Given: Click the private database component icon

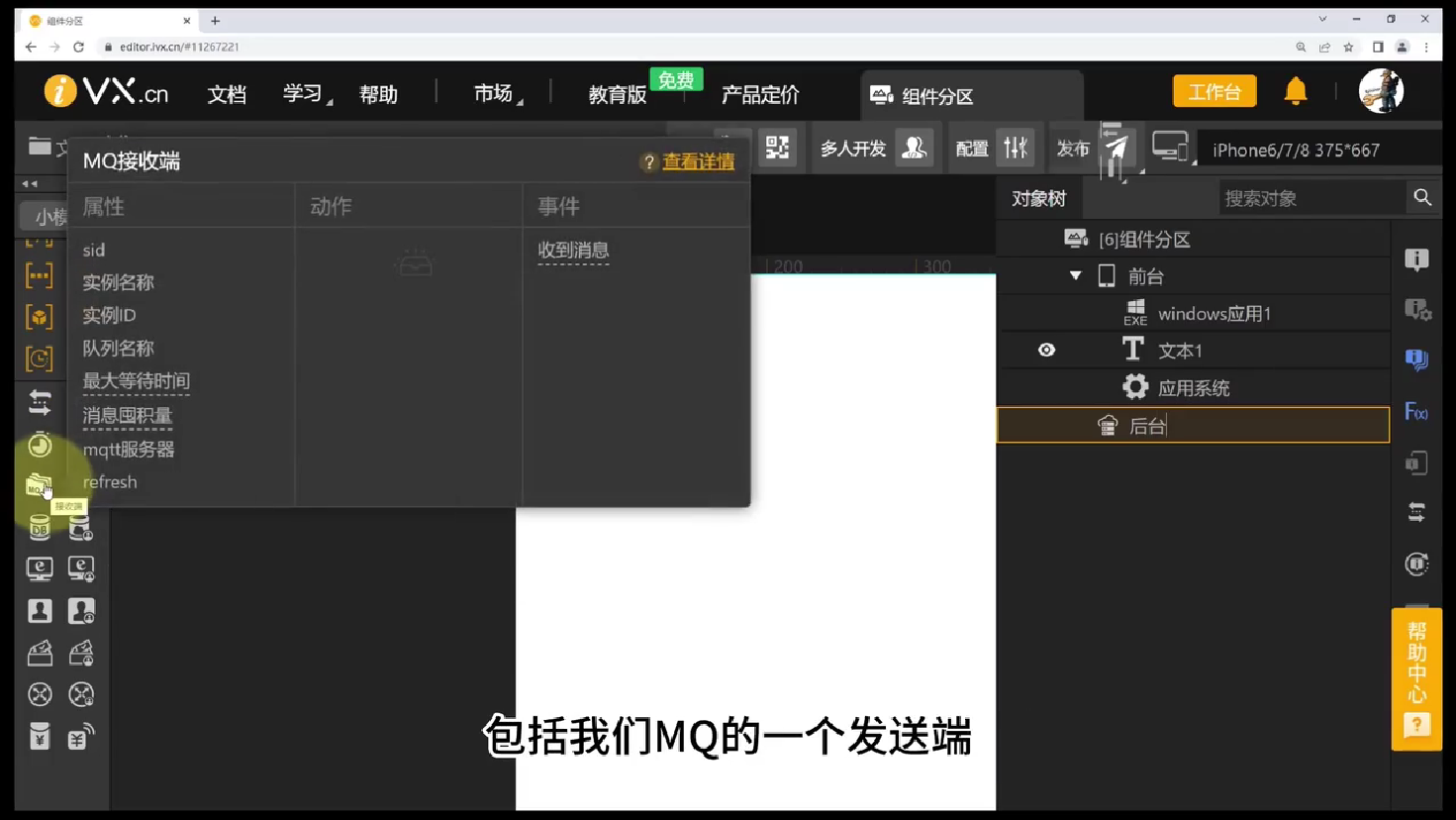Looking at the screenshot, I should pyautogui.click(x=81, y=528).
